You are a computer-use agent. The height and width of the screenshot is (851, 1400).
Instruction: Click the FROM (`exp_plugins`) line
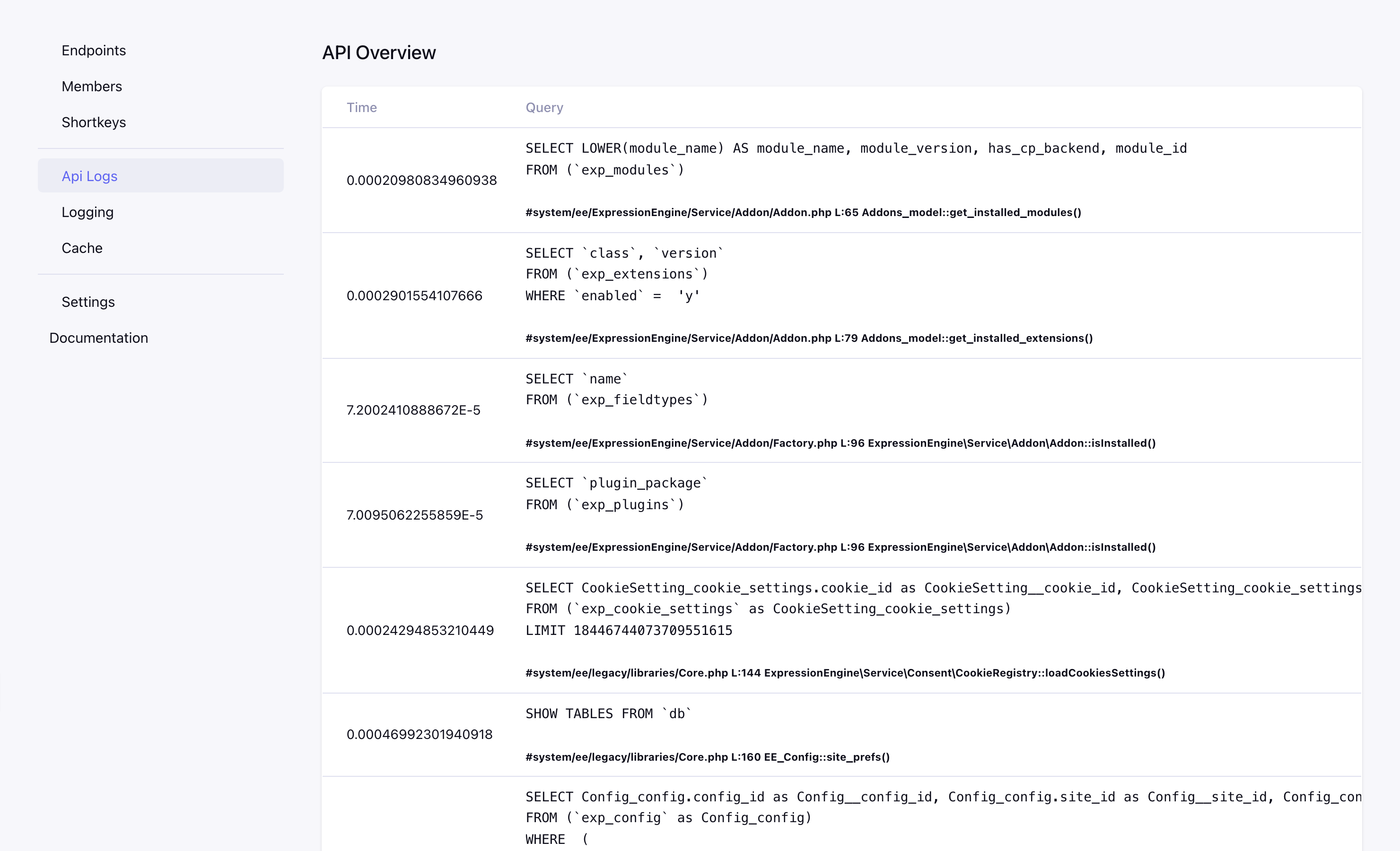pos(605,504)
